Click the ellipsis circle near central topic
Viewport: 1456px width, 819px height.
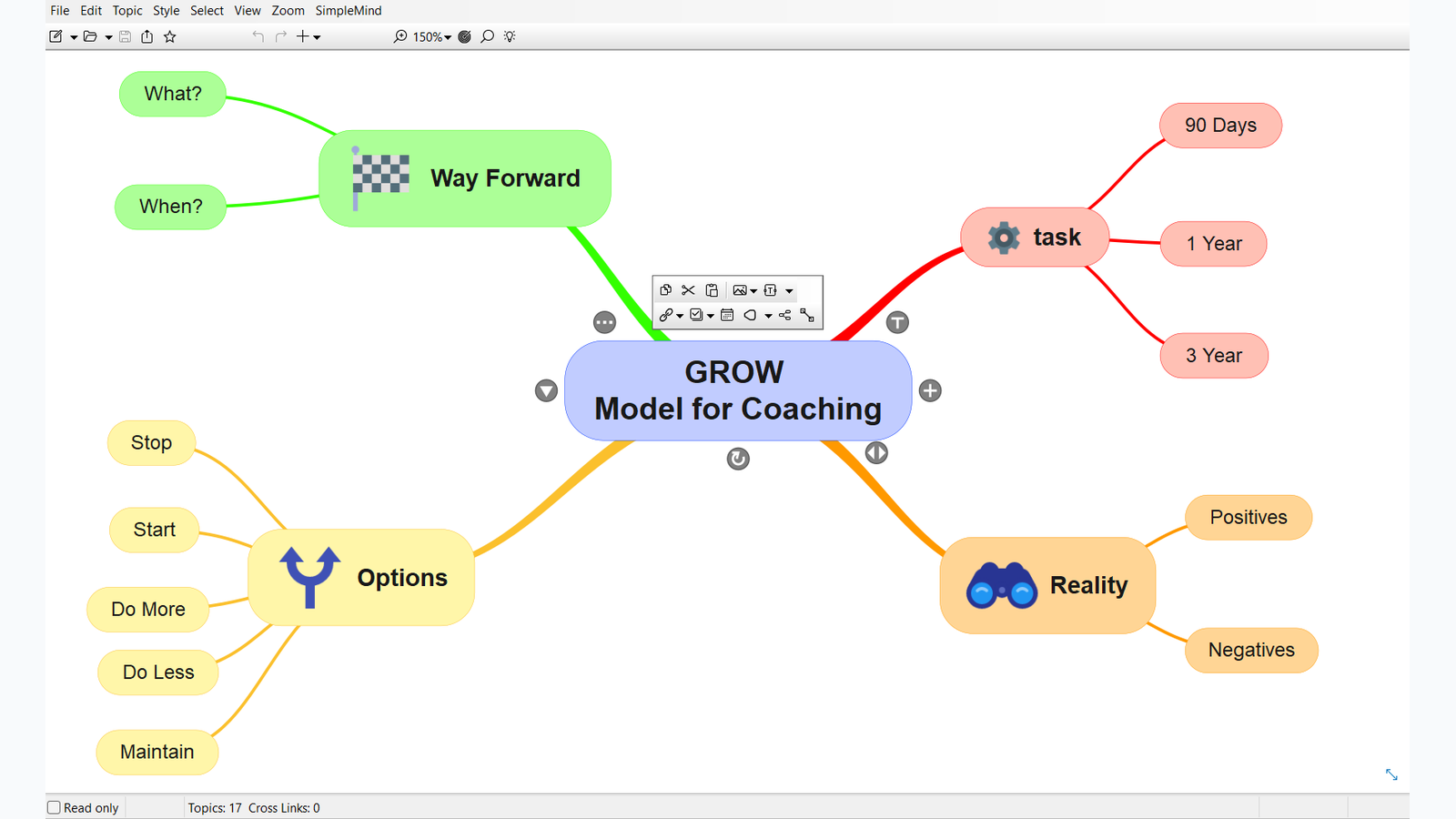point(604,322)
